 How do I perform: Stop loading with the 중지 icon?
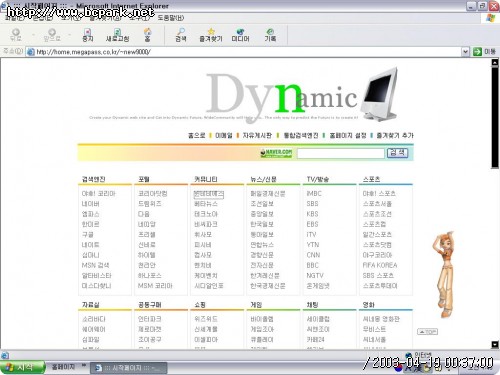tap(88, 35)
